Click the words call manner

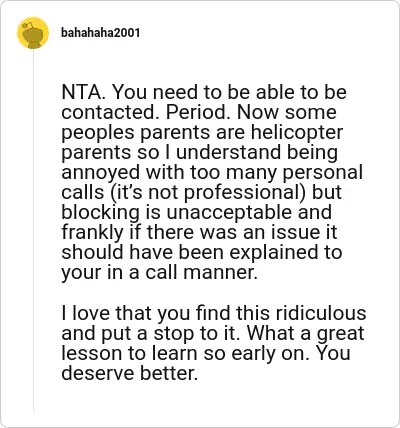[x=201, y=272]
